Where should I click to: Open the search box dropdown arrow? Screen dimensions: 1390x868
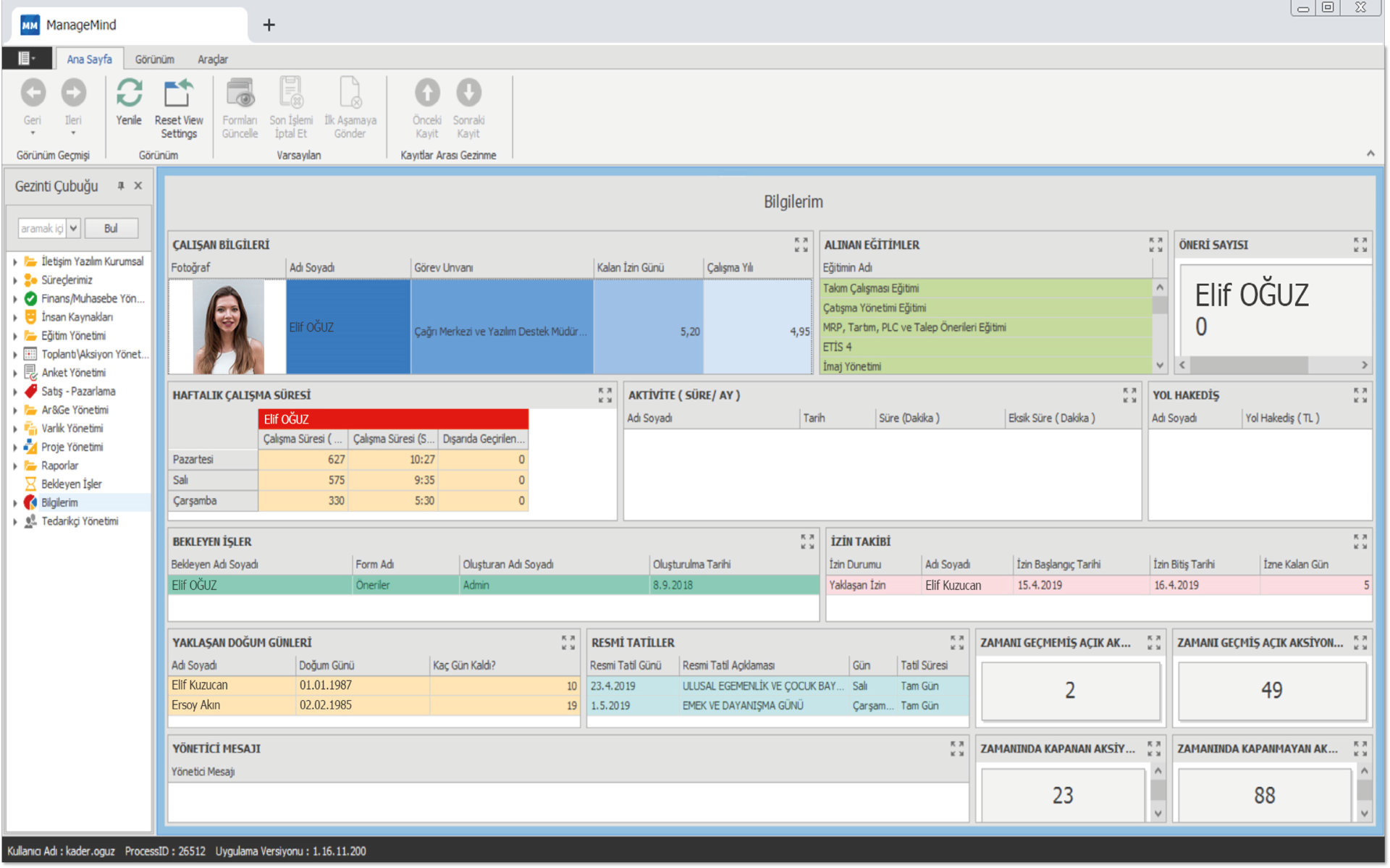click(x=73, y=228)
